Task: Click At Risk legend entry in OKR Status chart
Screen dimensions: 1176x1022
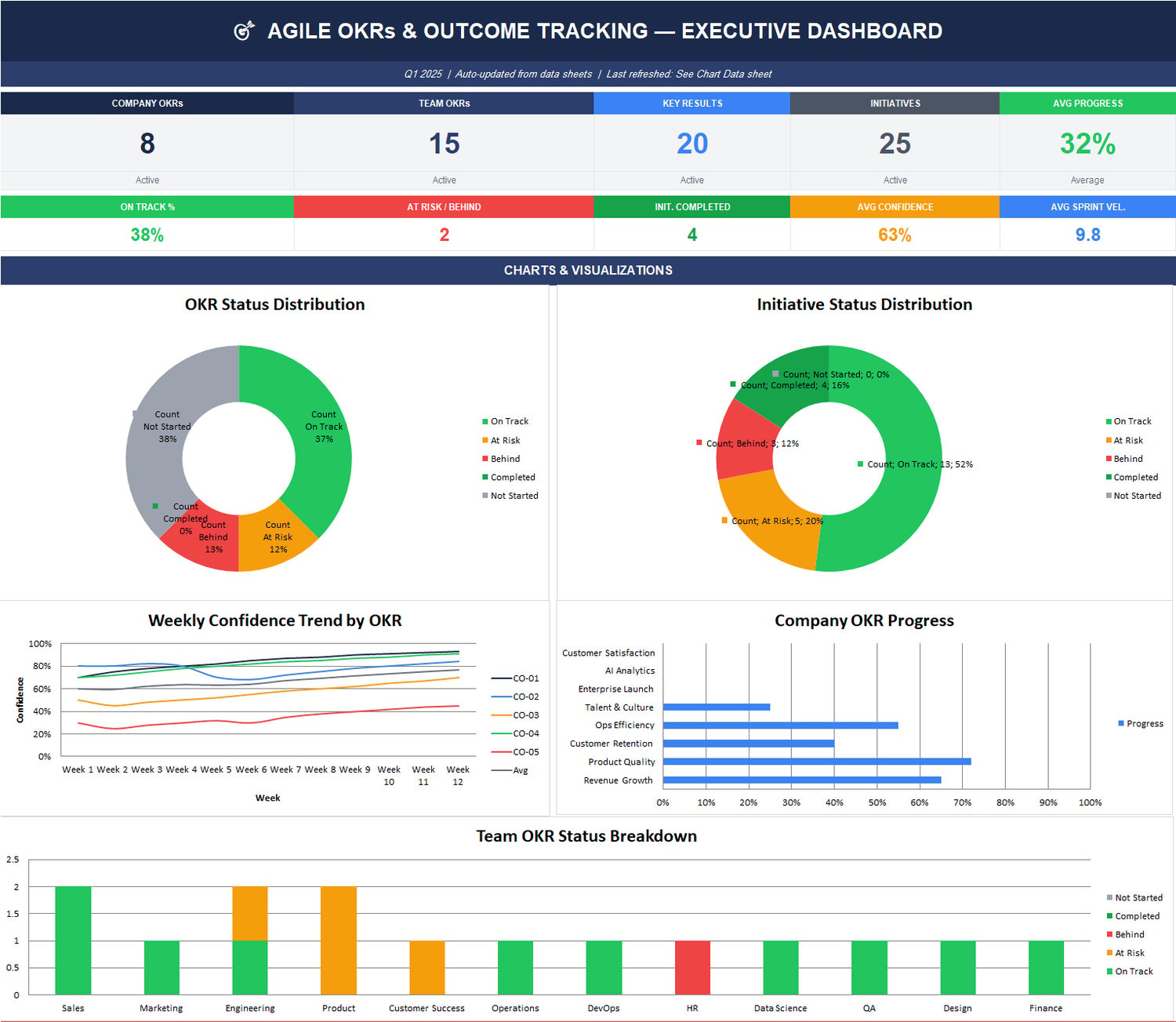Action: pyautogui.click(x=501, y=440)
